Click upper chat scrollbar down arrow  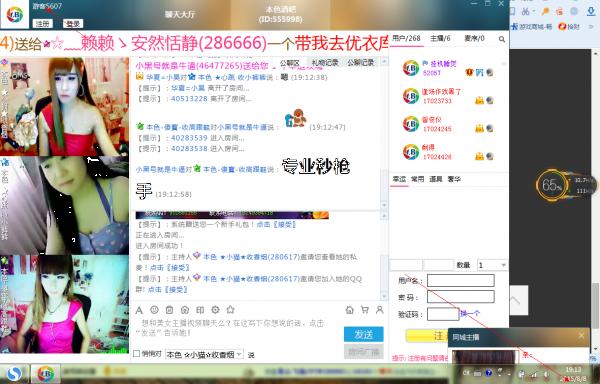385,205
